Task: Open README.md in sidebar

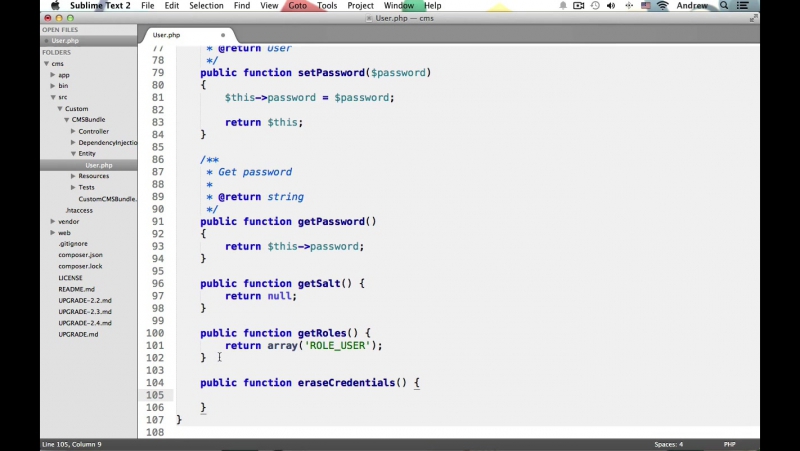Action: [77, 289]
